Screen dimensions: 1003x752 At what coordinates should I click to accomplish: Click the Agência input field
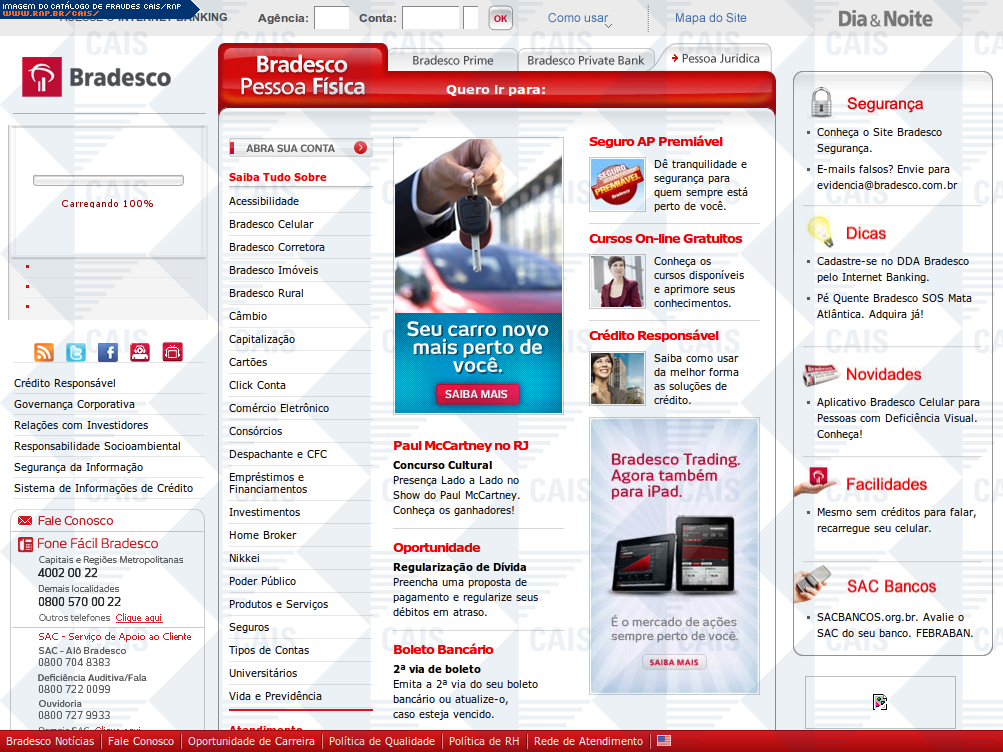332,18
